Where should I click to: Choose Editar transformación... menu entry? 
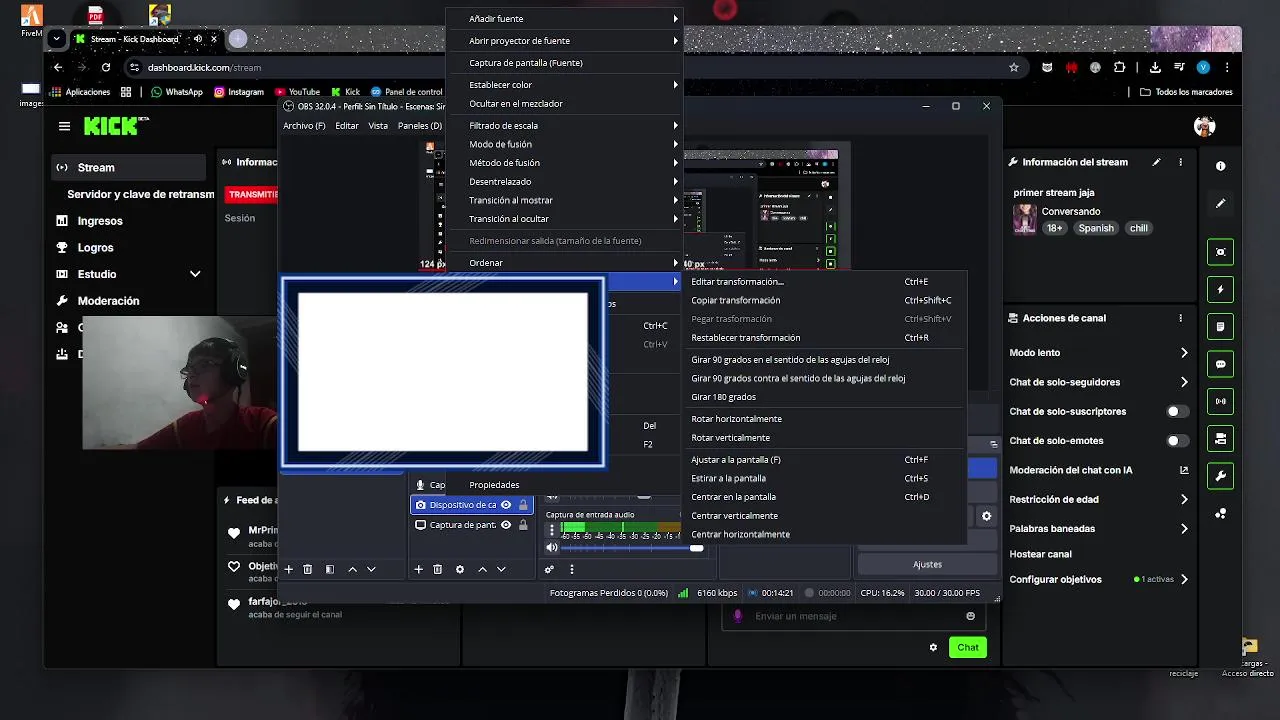[x=824, y=282]
